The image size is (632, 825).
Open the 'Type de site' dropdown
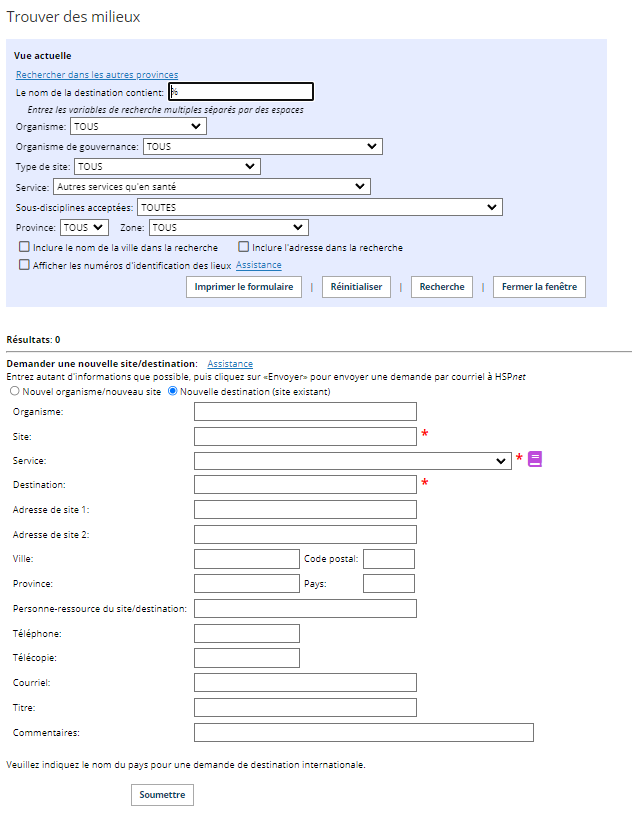tap(167, 166)
